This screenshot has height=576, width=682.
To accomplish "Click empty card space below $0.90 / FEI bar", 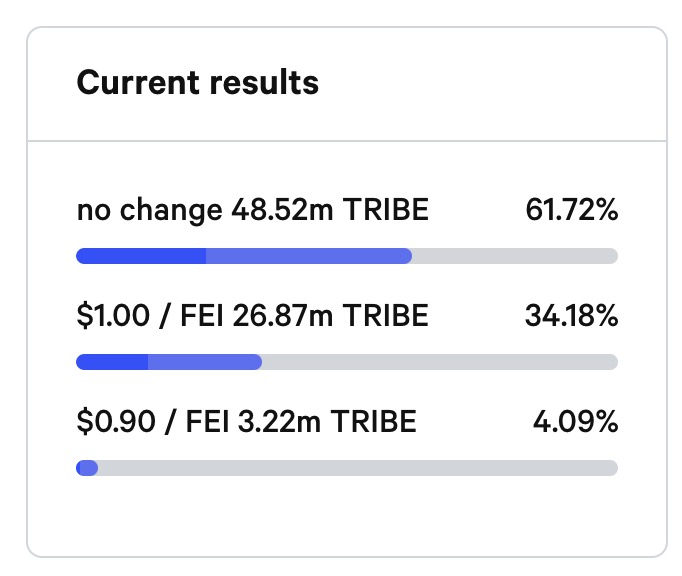I will pos(346,515).
